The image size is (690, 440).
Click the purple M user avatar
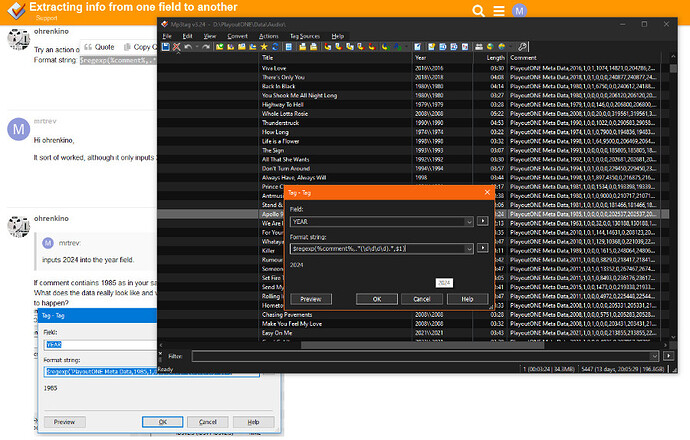tap(519, 11)
